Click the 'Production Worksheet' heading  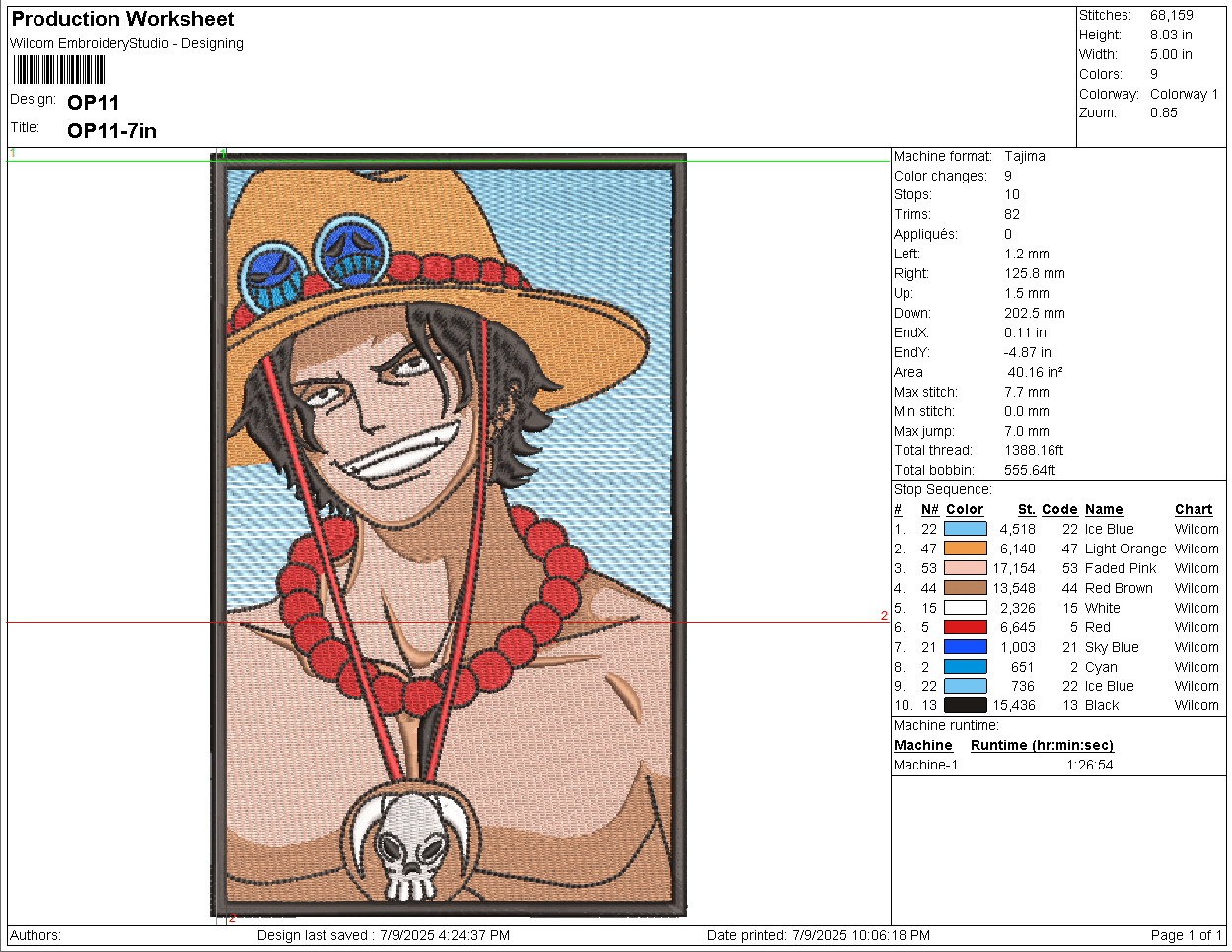pyautogui.click(x=122, y=19)
